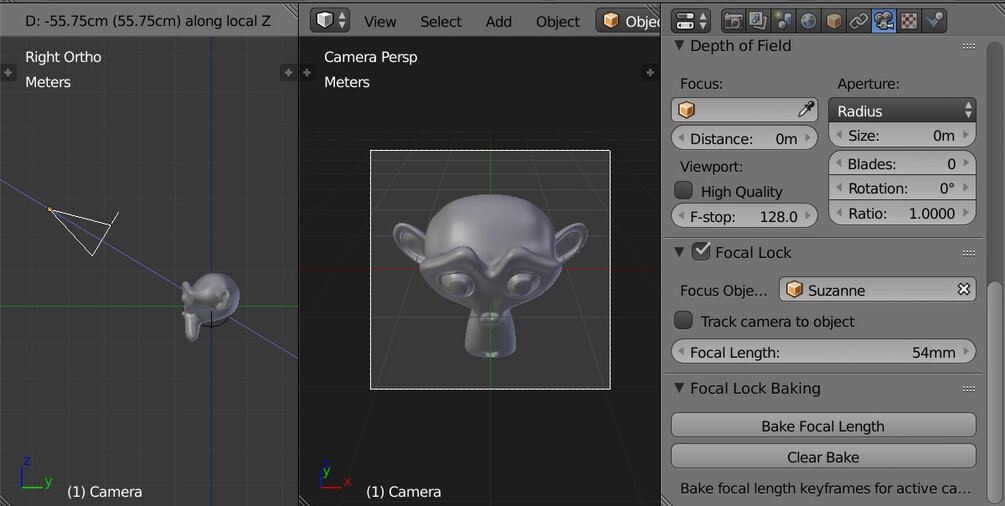This screenshot has height=506, width=1005.
Task: Open the Object mode dropdown in header
Action: pos(629,21)
